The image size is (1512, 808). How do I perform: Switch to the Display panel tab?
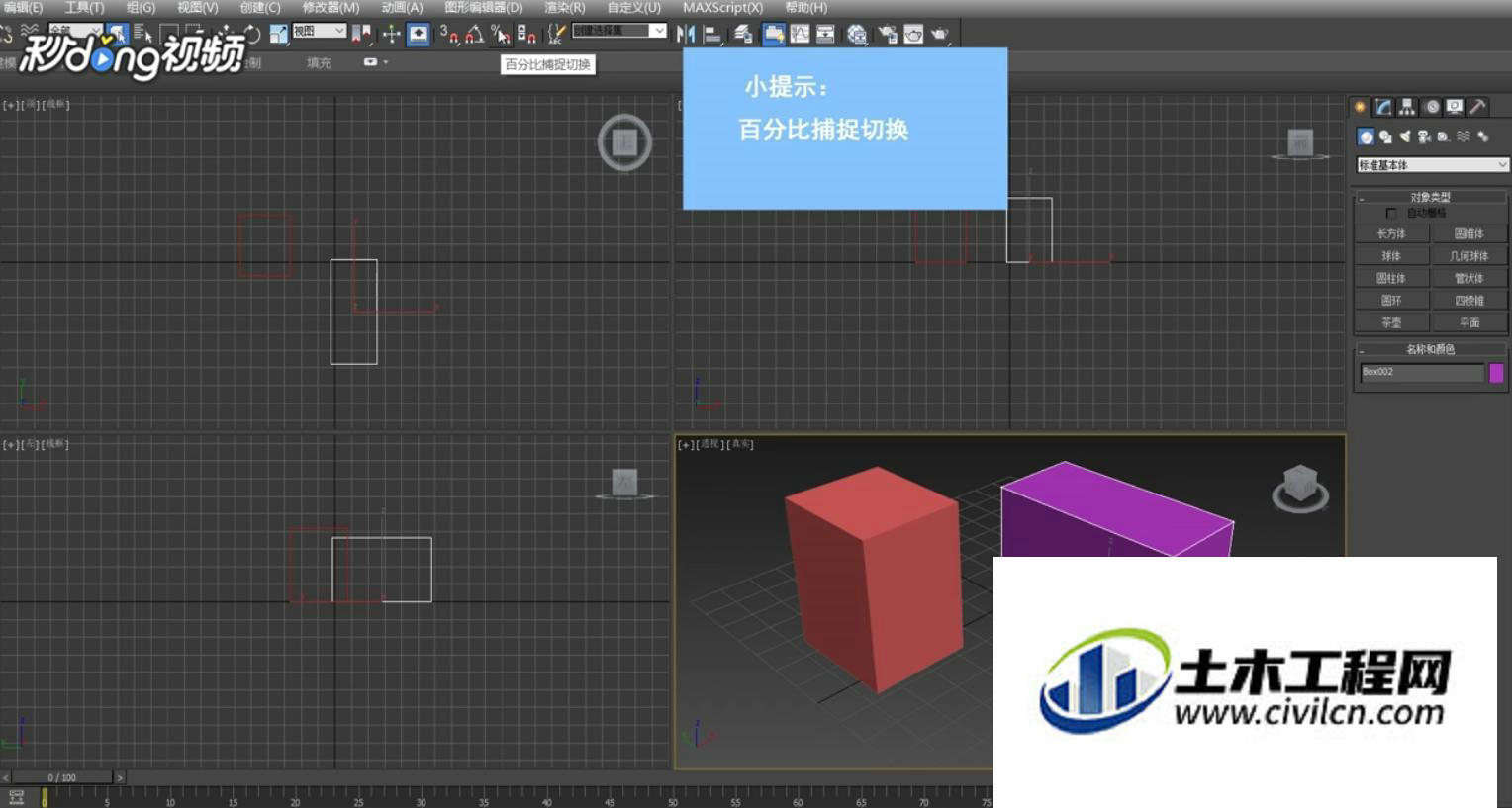tap(1454, 107)
